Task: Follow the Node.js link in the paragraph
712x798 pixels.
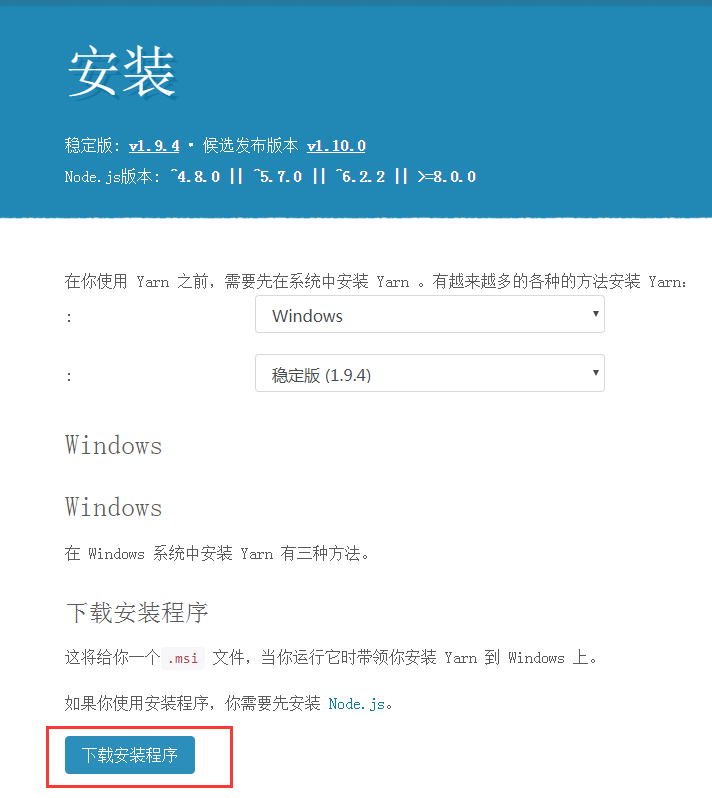Action: click(356, 704)
